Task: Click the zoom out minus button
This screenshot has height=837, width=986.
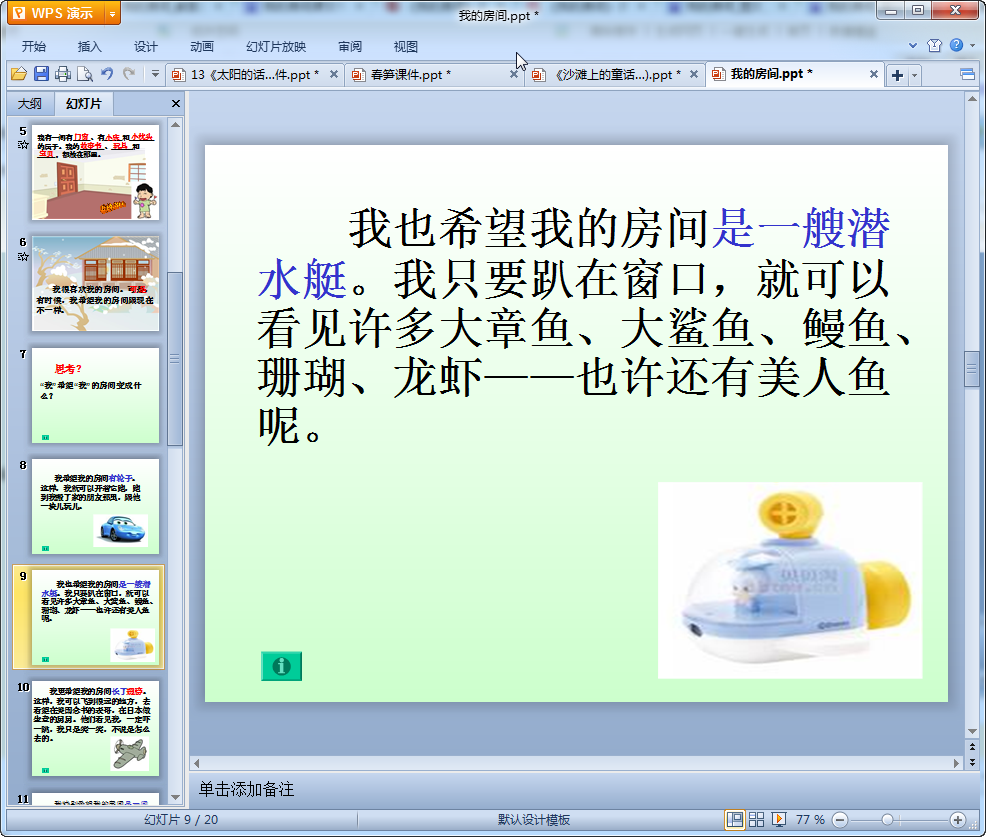Action: pyautogui.click(x=839, y=819)
